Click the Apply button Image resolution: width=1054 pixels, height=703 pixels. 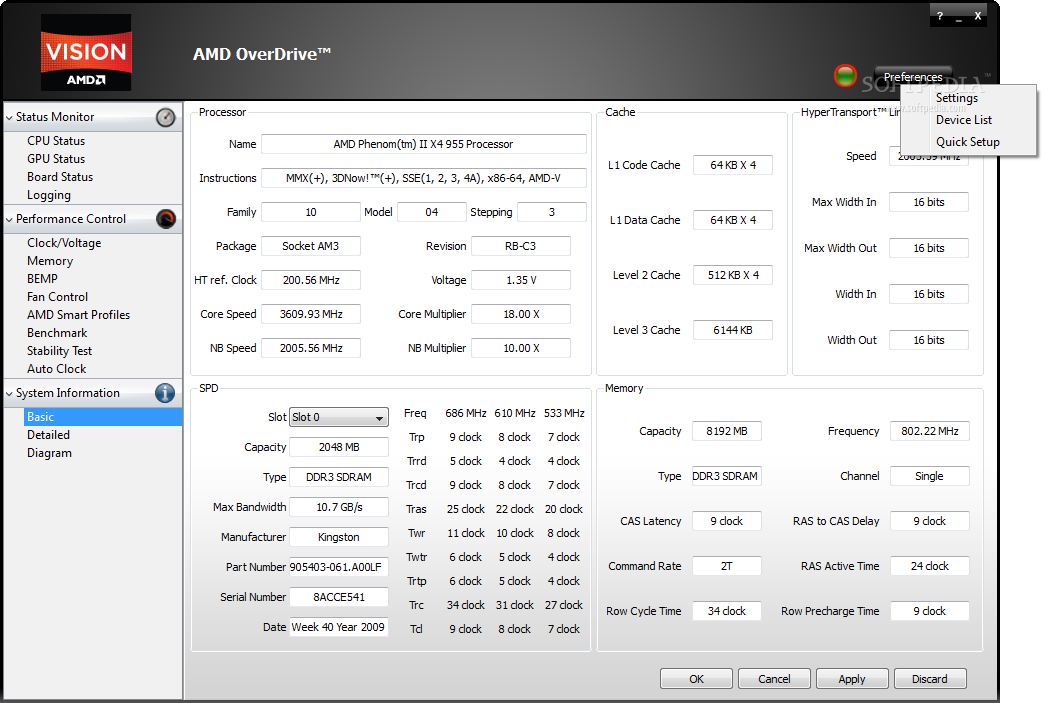point(852,679)
